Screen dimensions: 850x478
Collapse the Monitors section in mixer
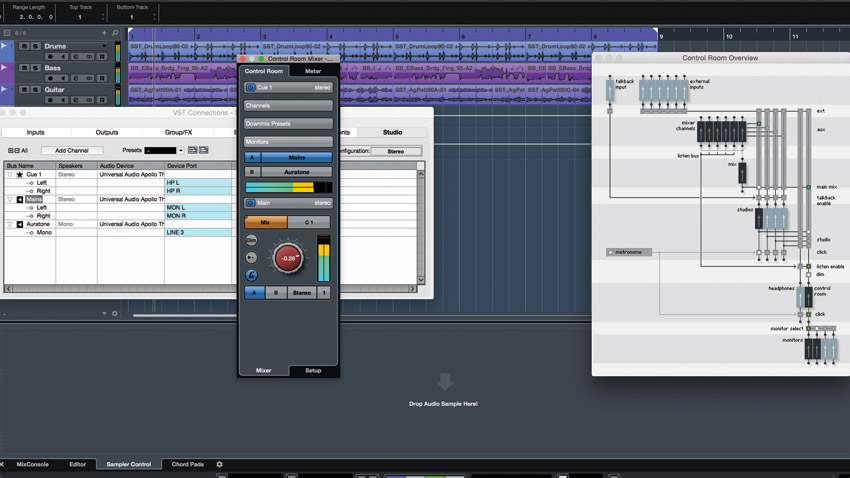pos(288,142)
